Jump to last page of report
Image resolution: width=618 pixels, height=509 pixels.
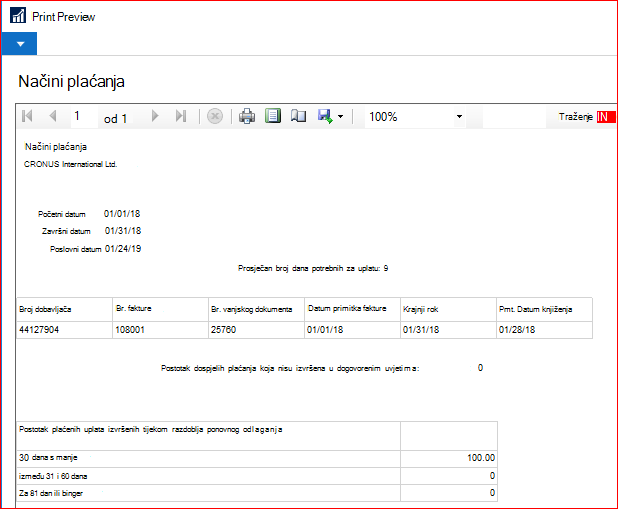pos(181,116)
